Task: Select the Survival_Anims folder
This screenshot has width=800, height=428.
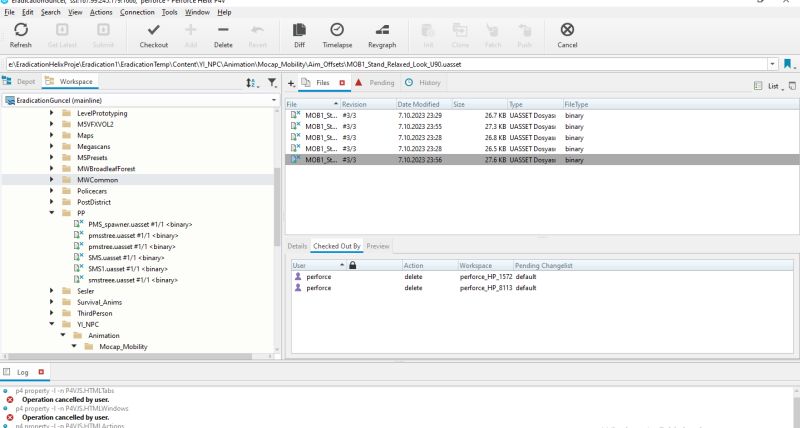Action: (x=99, y=302)
